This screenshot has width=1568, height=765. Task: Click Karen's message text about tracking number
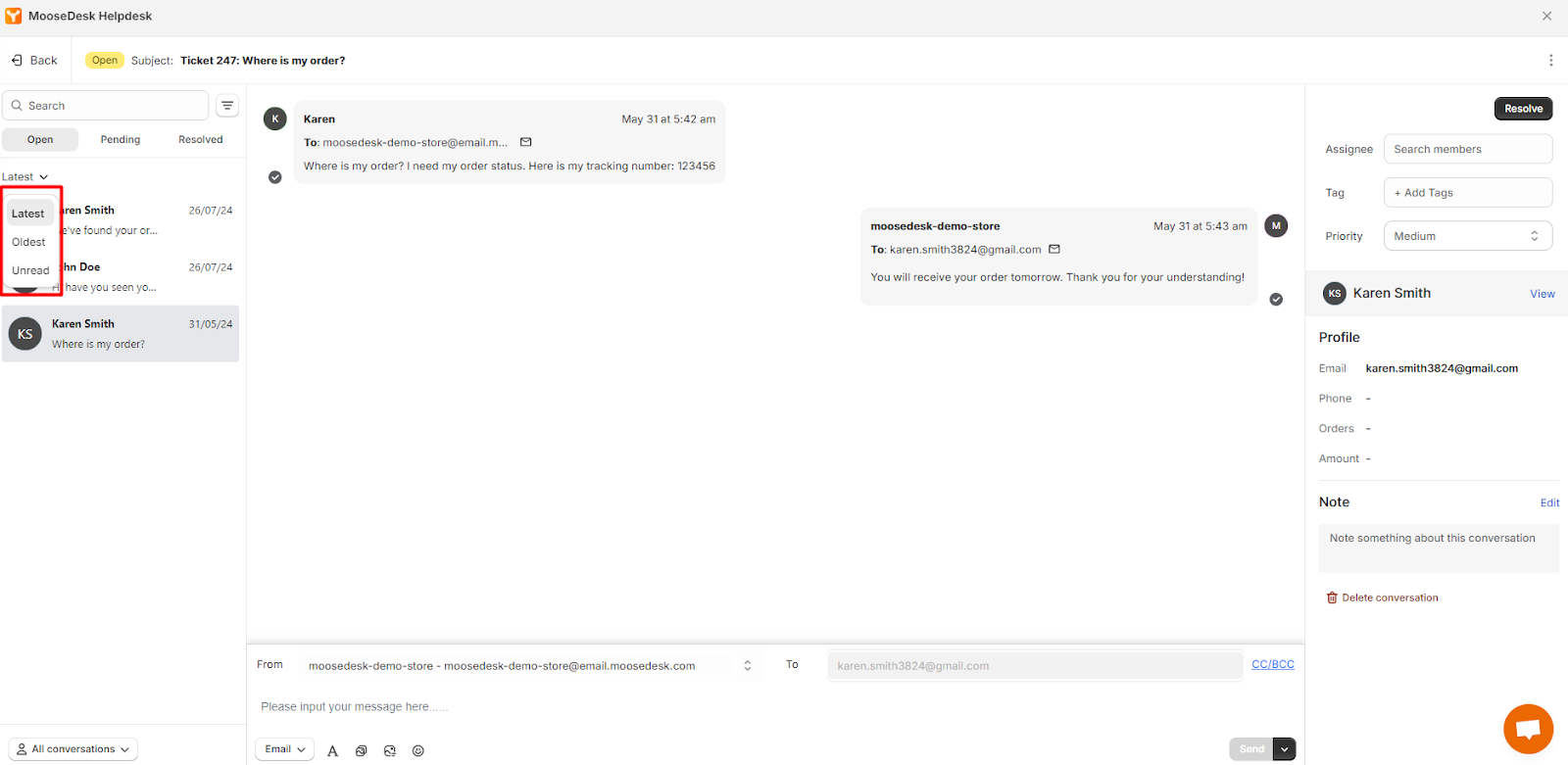click(x=510, y=166)
